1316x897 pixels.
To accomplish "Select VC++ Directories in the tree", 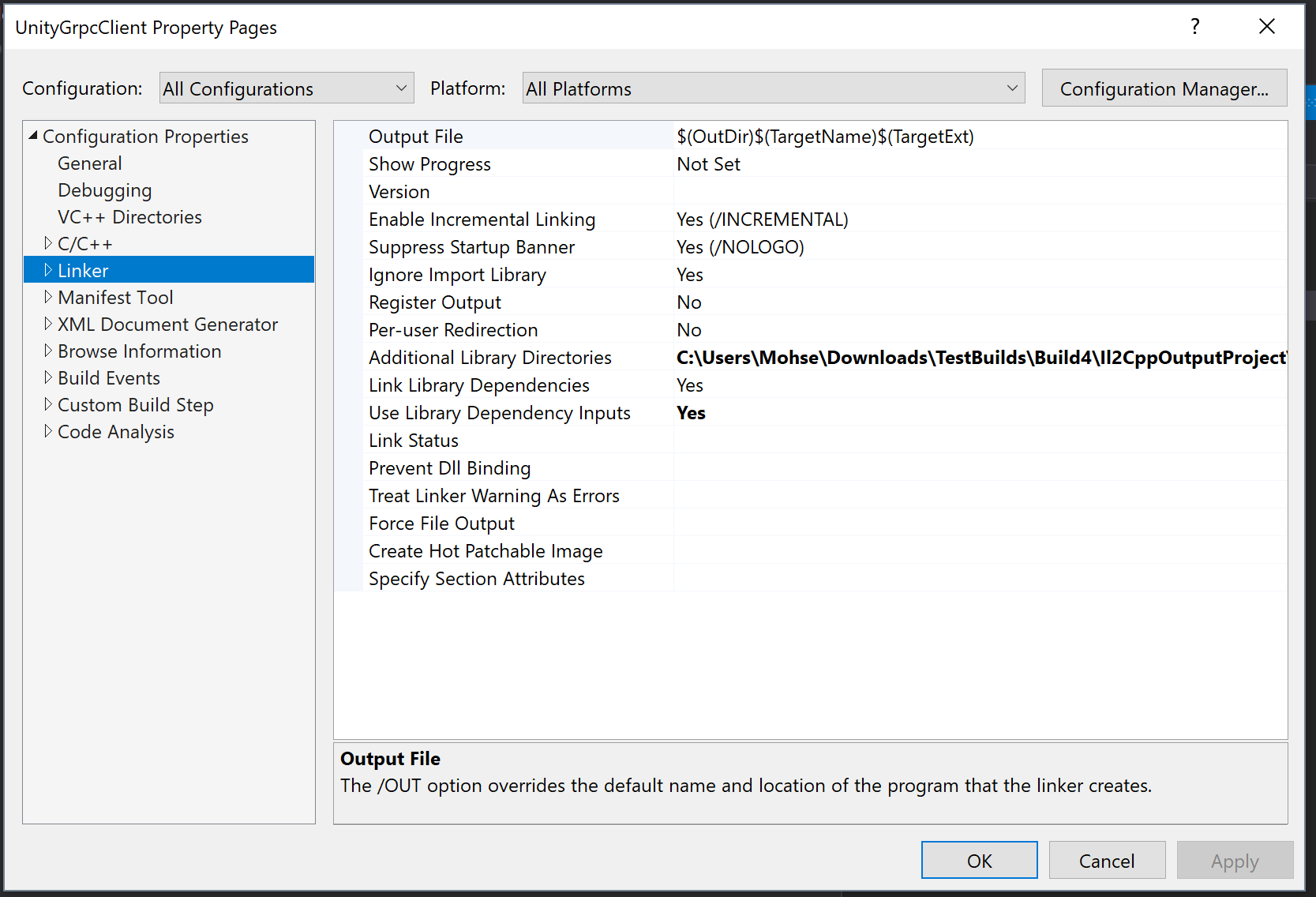I will 129,216.
